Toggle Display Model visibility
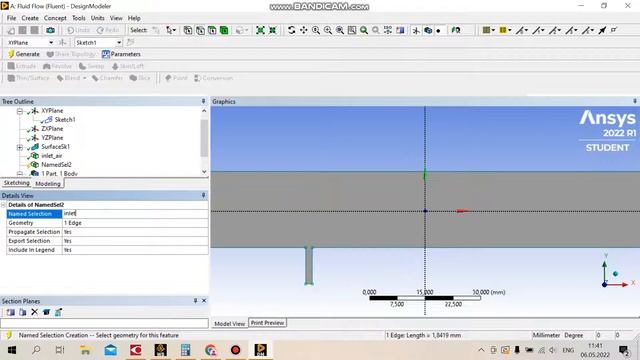This screenshot has width=640, height=360. click(428, 30)
